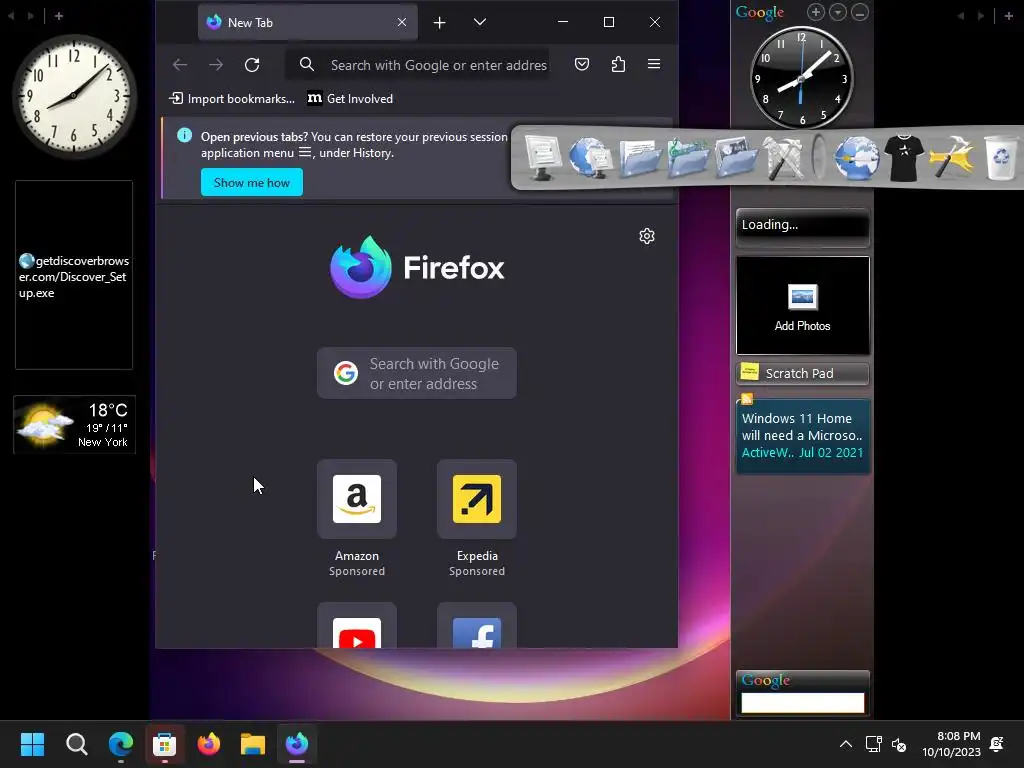Viewport: 1024px width, 768px height.
Task: Click the left desktop analog clock widget
Action: (x=74, y=96)
